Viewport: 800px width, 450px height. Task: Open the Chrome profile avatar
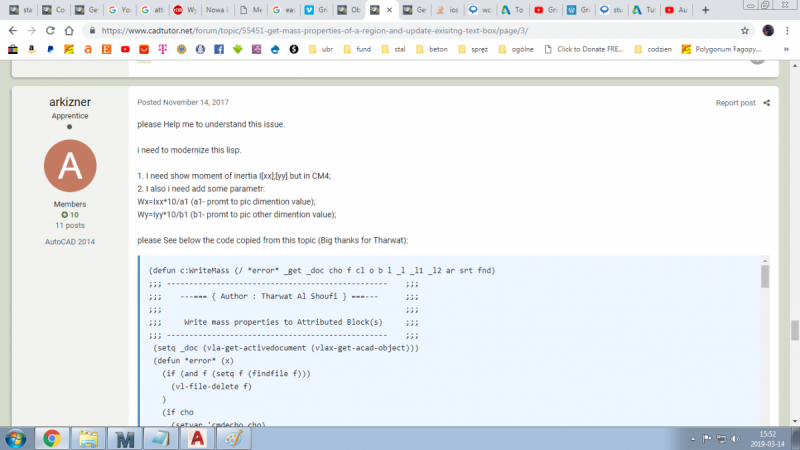click(768, 31)
